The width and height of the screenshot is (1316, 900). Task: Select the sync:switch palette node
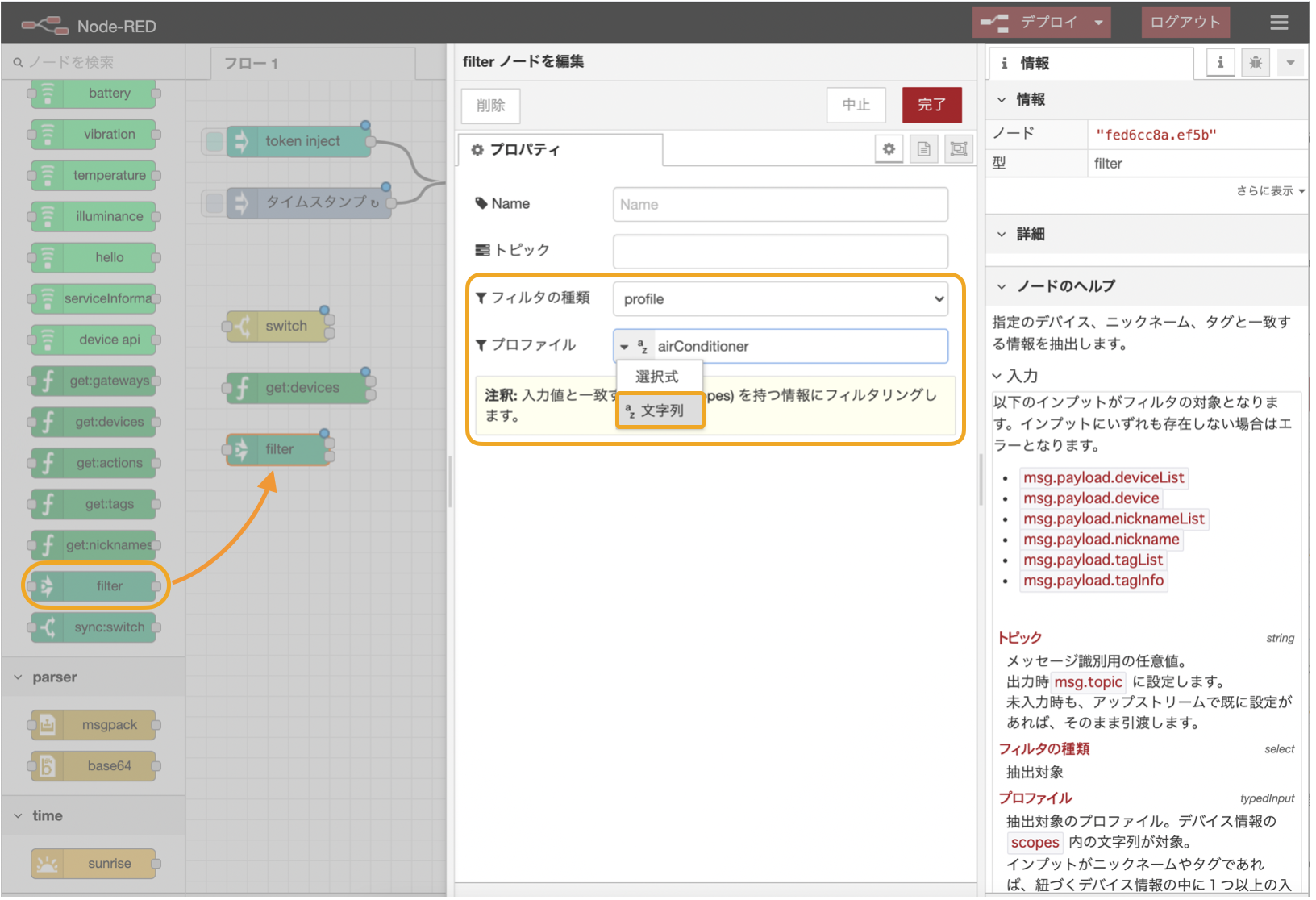coord(94,628)
